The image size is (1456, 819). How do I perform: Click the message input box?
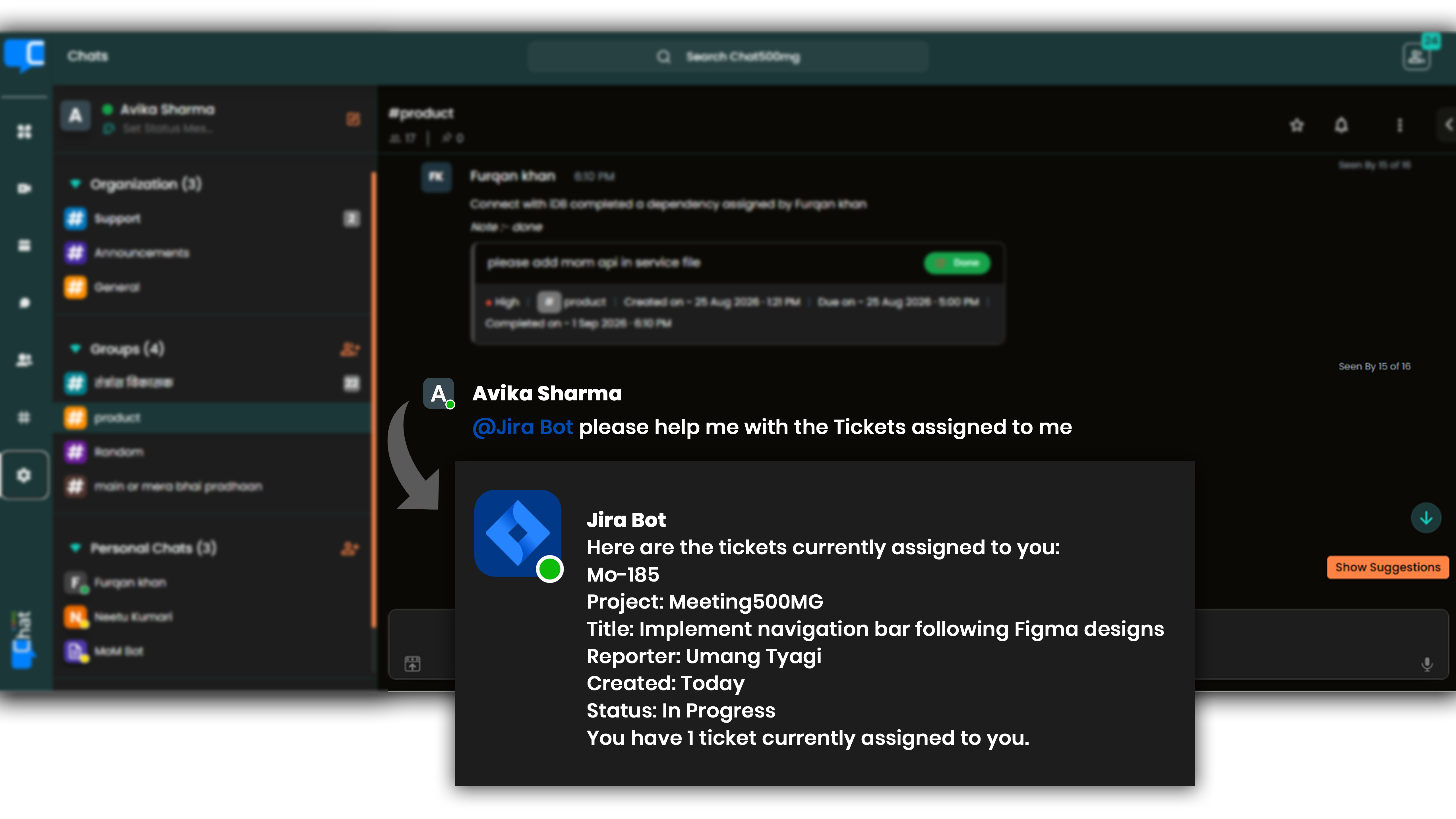(x=919, y=644)
